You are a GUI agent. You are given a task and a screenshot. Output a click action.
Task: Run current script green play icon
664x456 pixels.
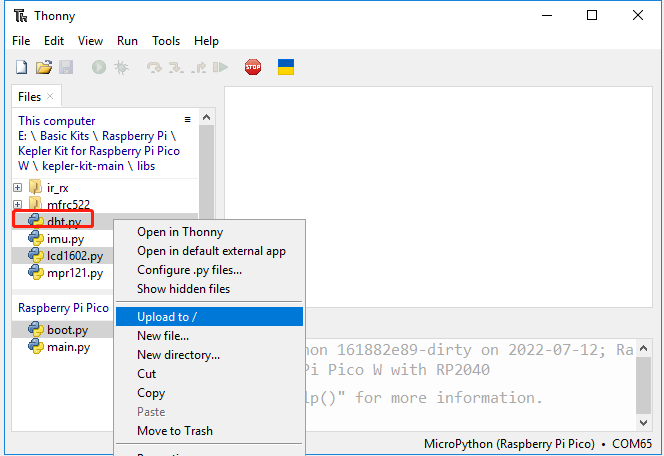point(99,67)
